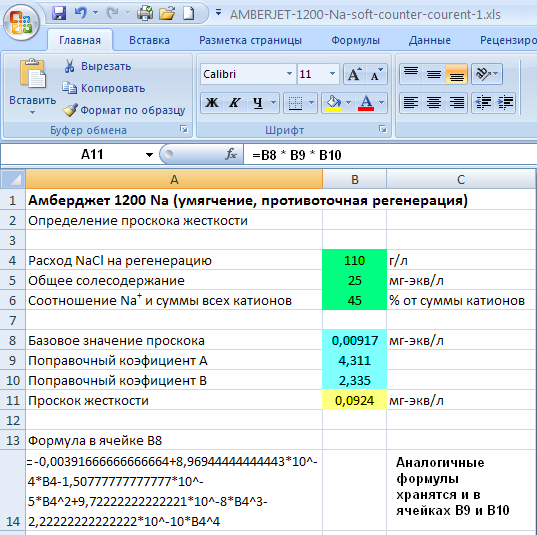The image size is (537, 535).
Task: Open the Name Box dropdown arrow
Action: pos(149,155)
